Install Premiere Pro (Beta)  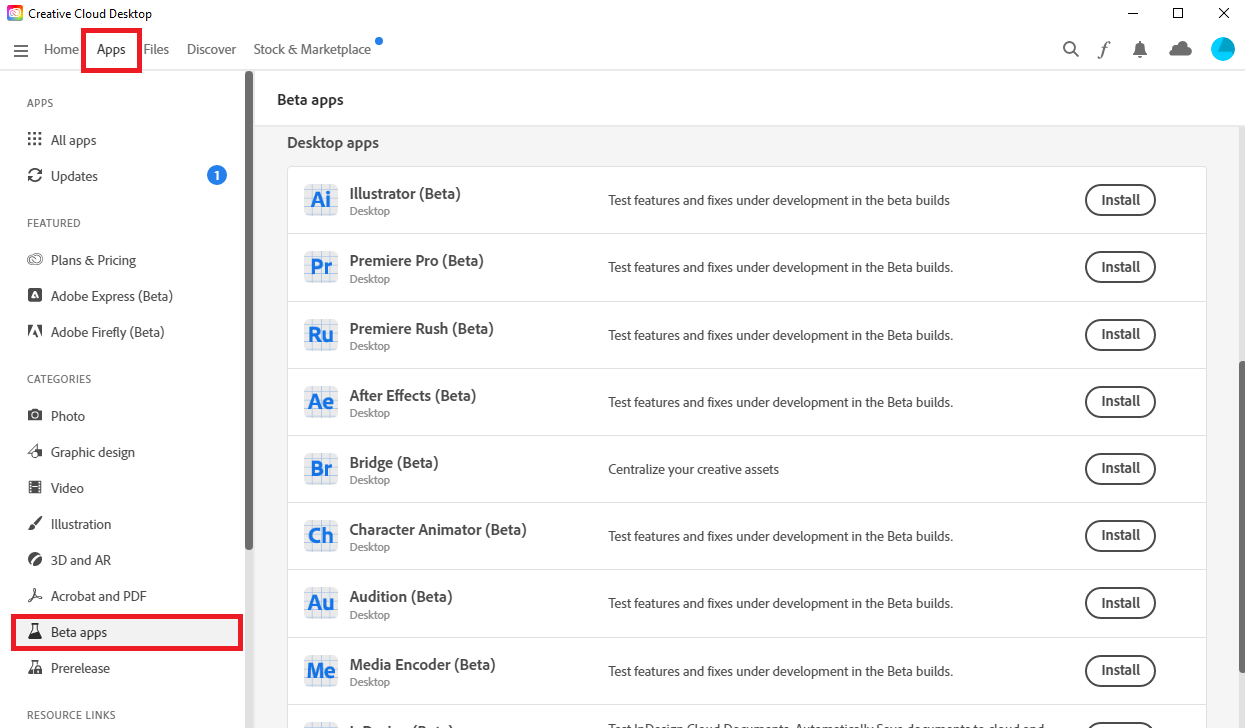(1120, 267)
